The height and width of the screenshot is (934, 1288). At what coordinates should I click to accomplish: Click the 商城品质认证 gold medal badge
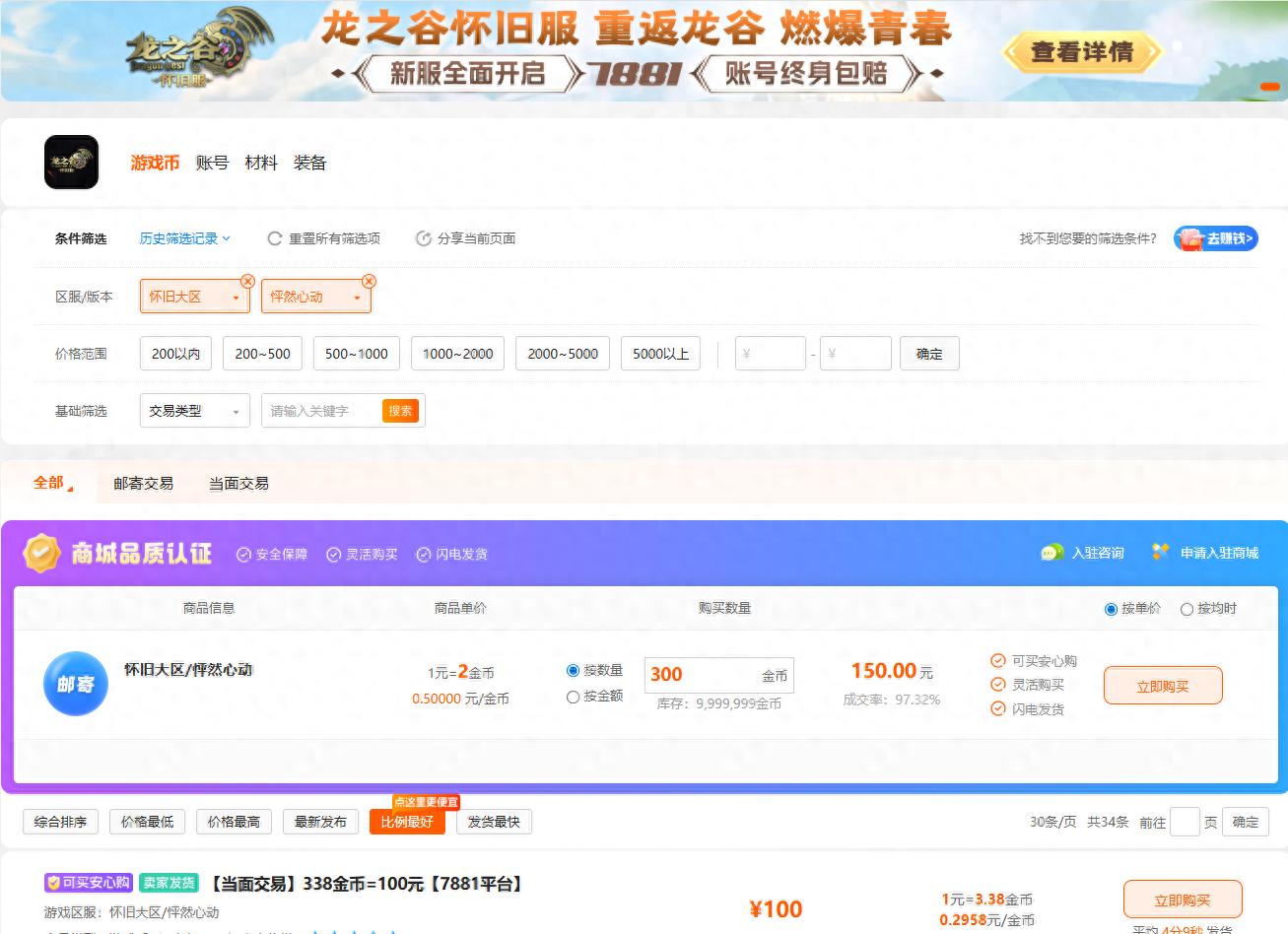41,552
